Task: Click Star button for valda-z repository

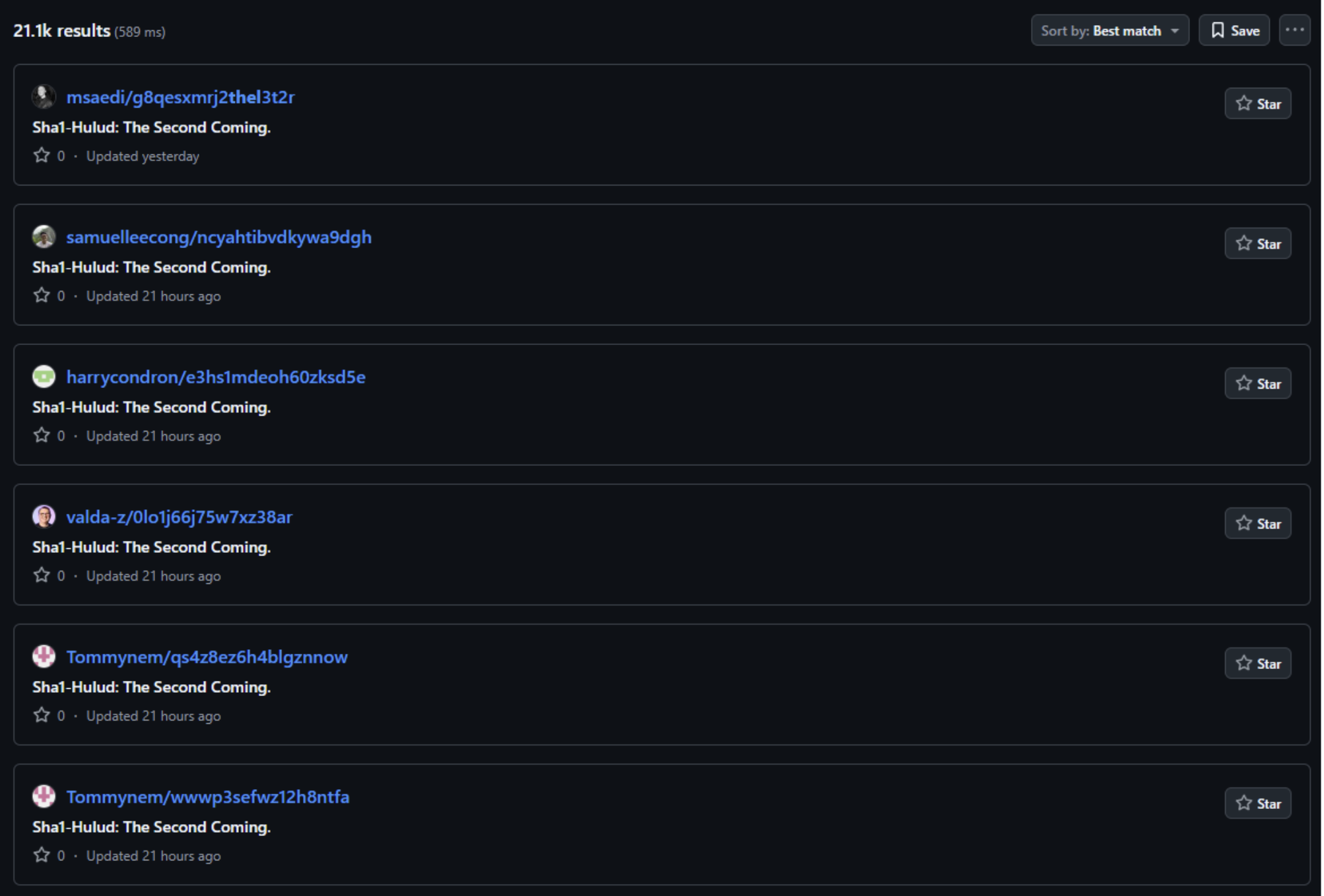Action: 1257,523
